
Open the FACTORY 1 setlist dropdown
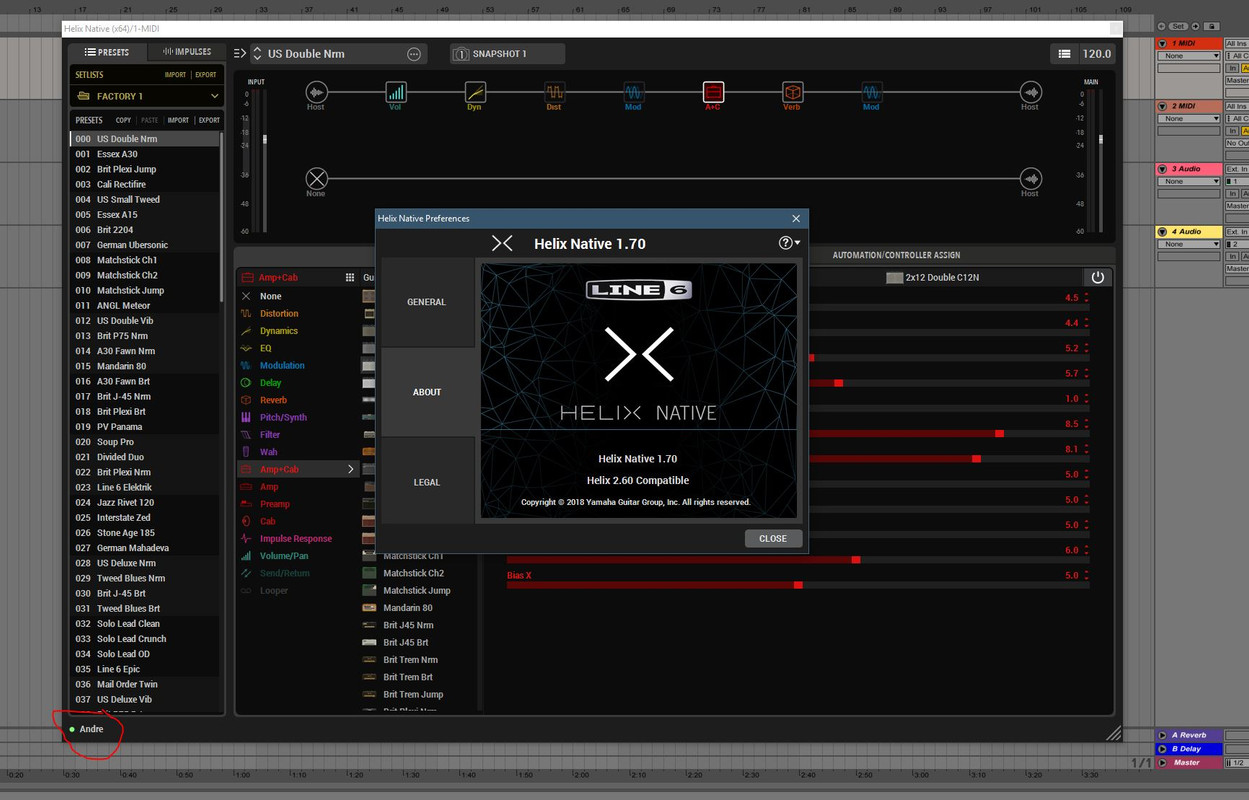(x=146, y=96)
